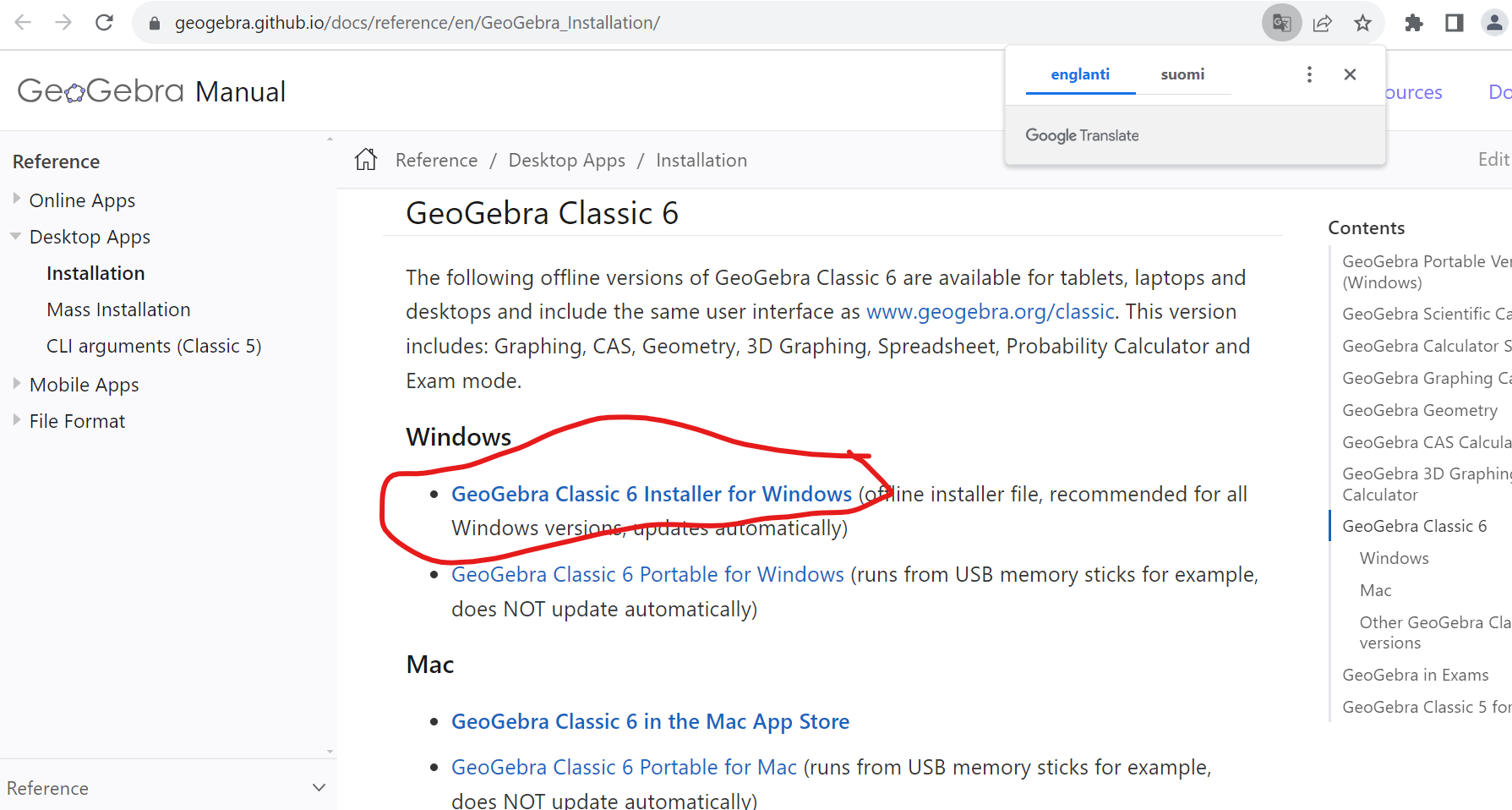Open GeoGebra Classic 6 Installer for Windows
The height and width of the screenshot is (810, 1512).
click(x=650, y=494)
